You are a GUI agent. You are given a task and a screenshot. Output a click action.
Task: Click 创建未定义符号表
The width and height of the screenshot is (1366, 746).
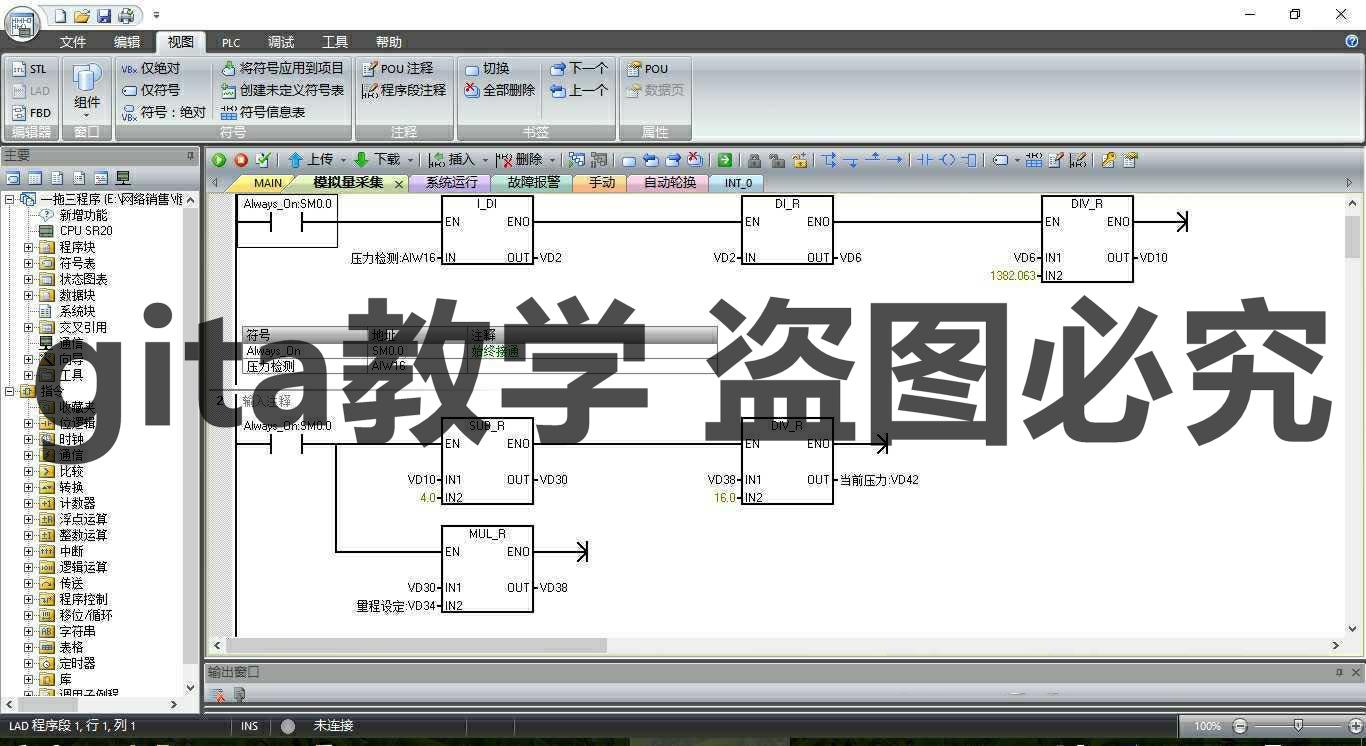click(x=282, y=90)
